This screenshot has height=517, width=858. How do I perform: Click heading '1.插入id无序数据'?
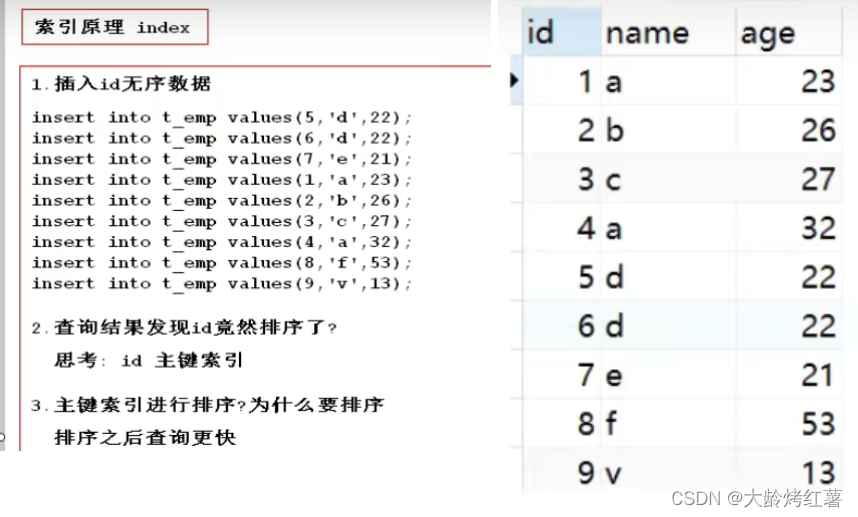tap(121, 84)
